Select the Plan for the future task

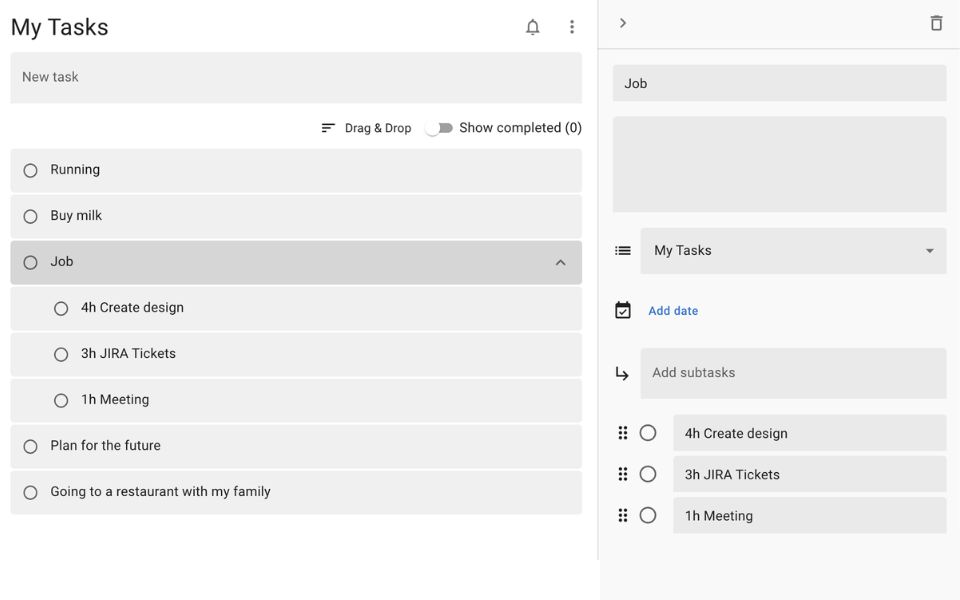point(295,445)
